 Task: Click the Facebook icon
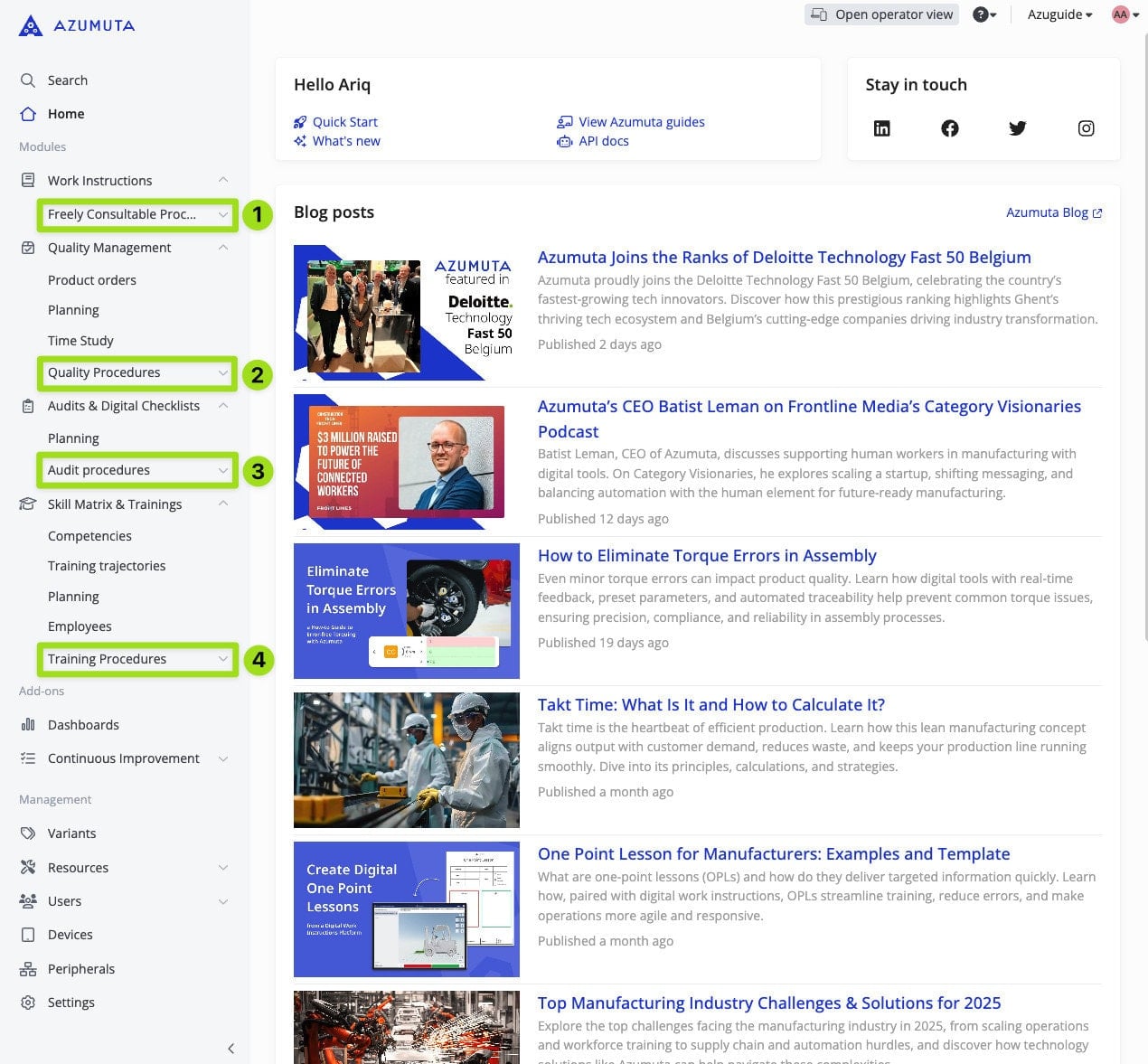click(949, 128)
